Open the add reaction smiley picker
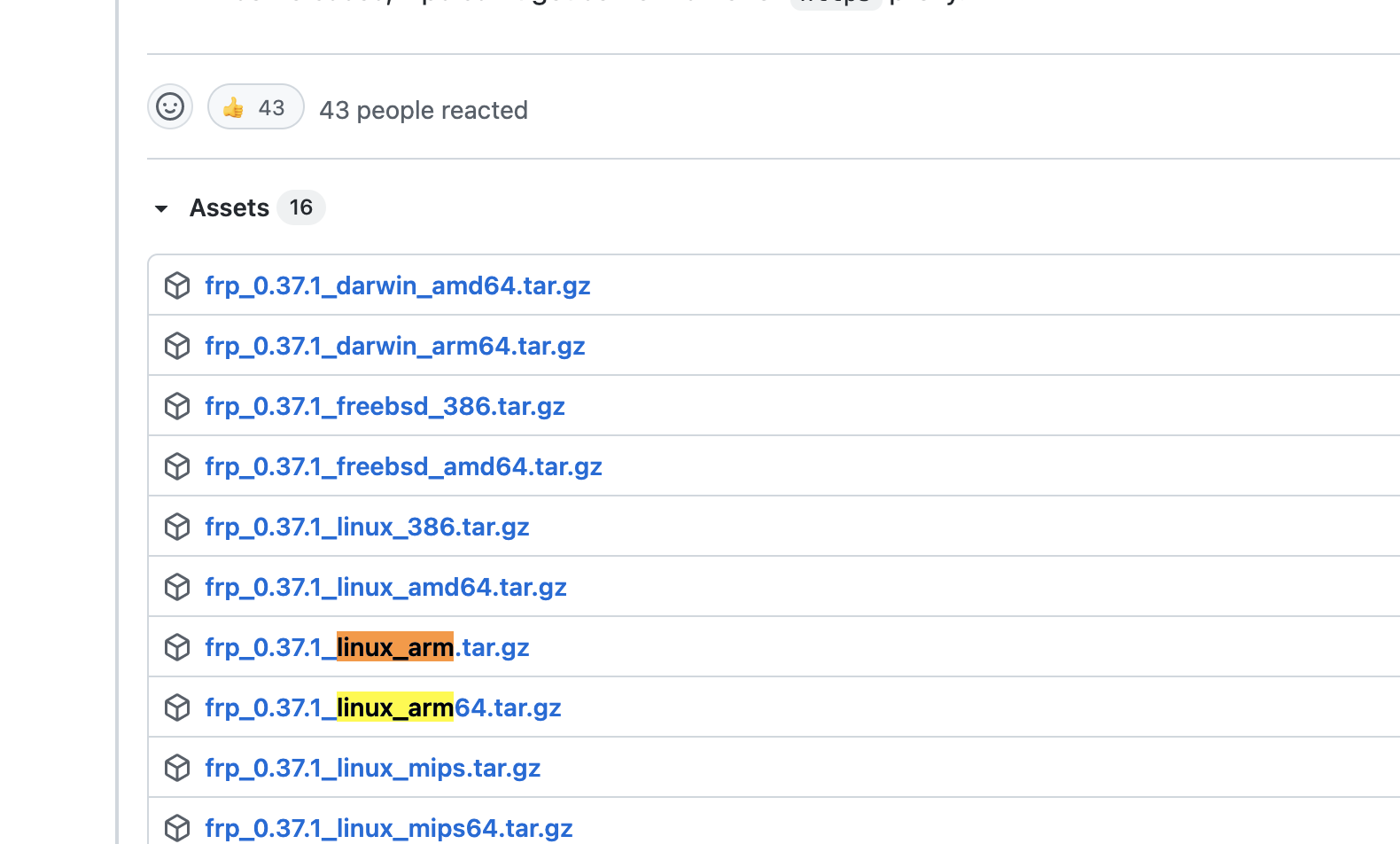1400x844 pixels. (170, 106)
